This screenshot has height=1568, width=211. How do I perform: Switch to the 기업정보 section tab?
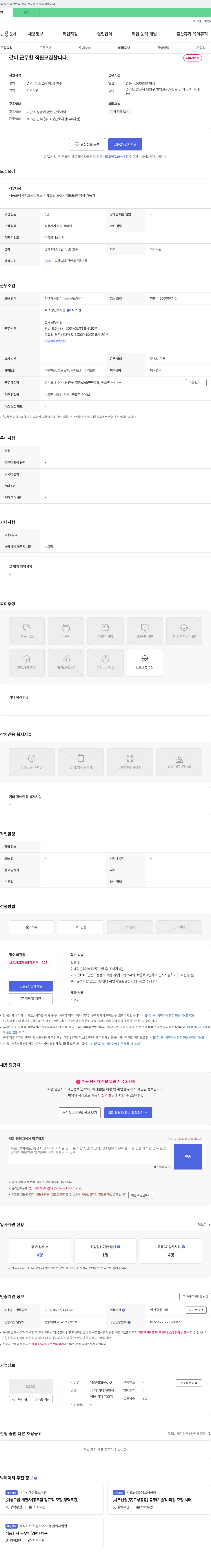tap(202, 48)
